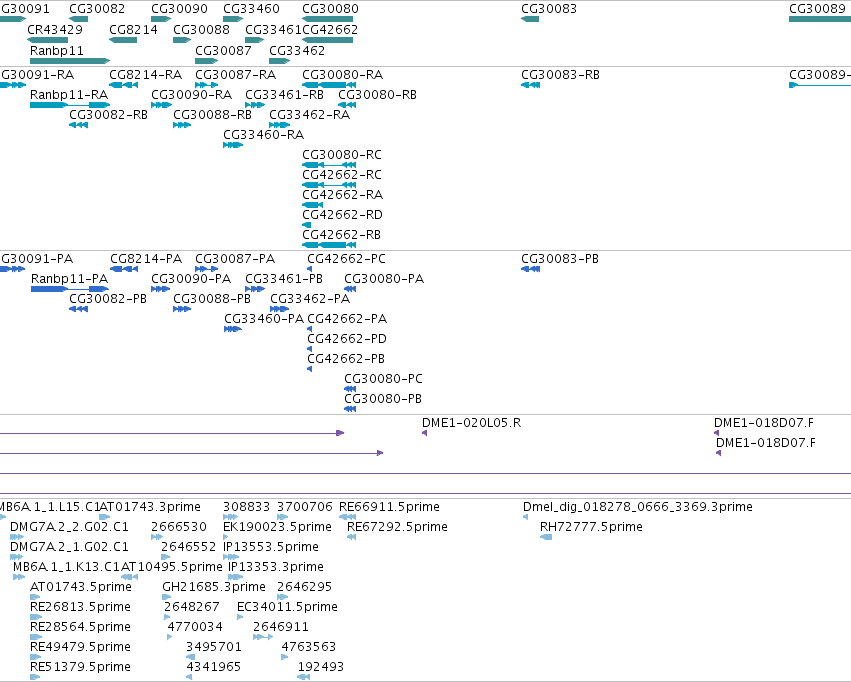851x682 pixels.
Task: Click the CG30087-PA protein label
Action: (x=235, y=259)
